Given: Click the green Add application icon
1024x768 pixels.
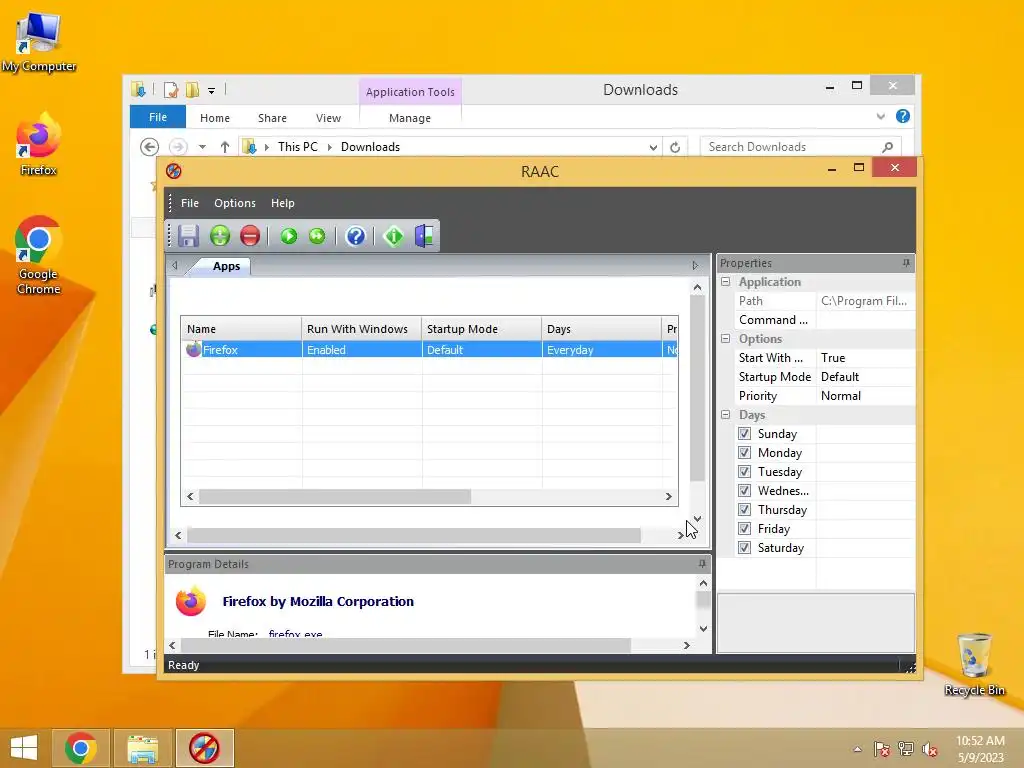Looking at the screenshot, I should pos(220,236).
